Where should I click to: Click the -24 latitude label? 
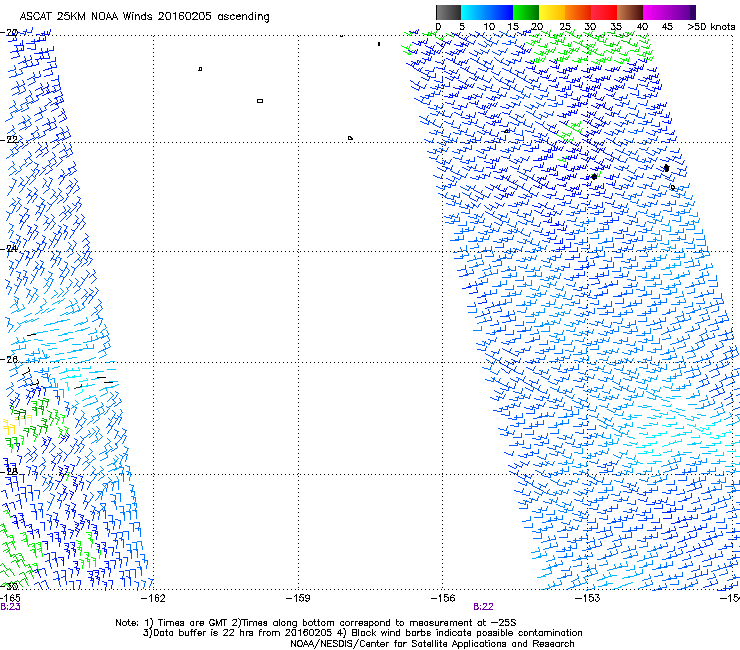(x=9, y=248)
